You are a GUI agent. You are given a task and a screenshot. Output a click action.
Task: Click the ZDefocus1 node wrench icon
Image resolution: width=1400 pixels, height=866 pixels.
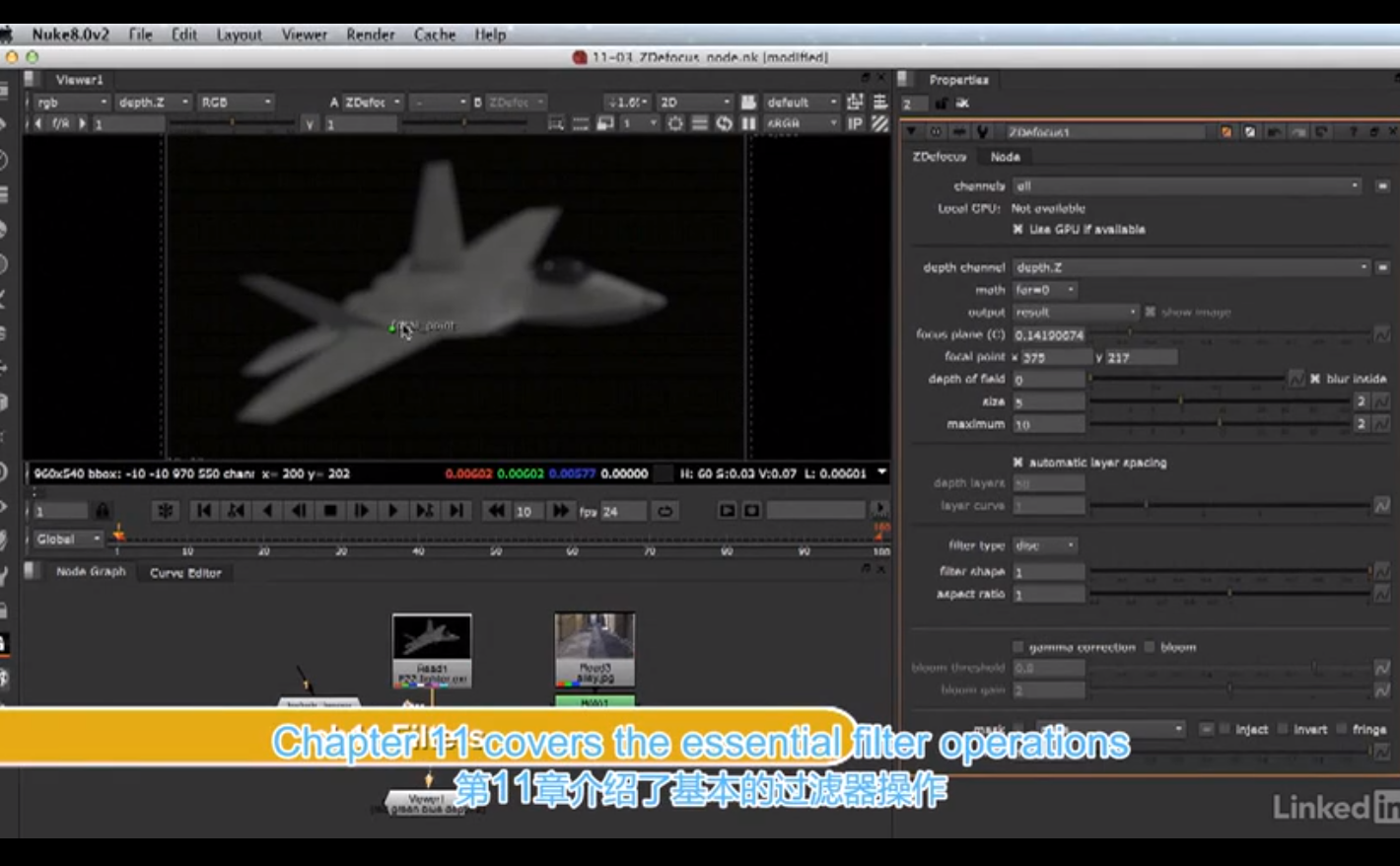tap(982, 131)
